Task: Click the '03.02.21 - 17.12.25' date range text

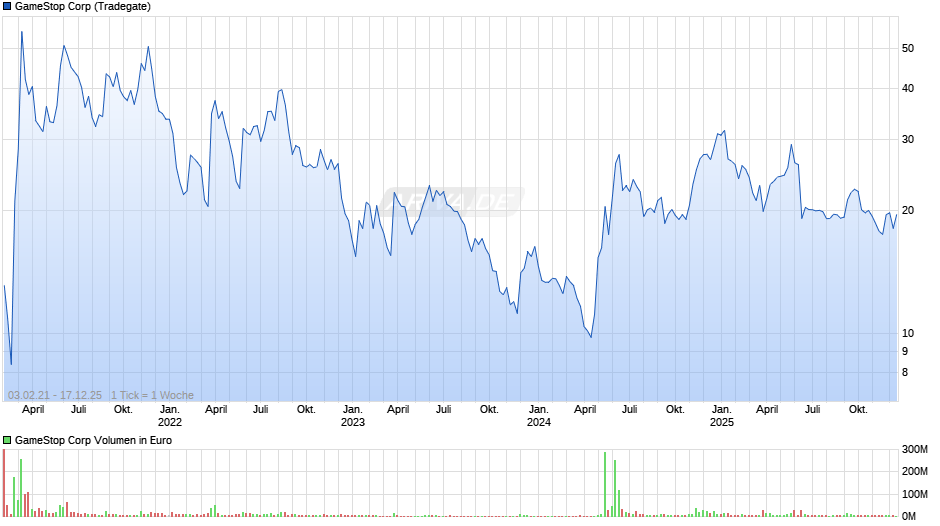Action: [55, 395]
